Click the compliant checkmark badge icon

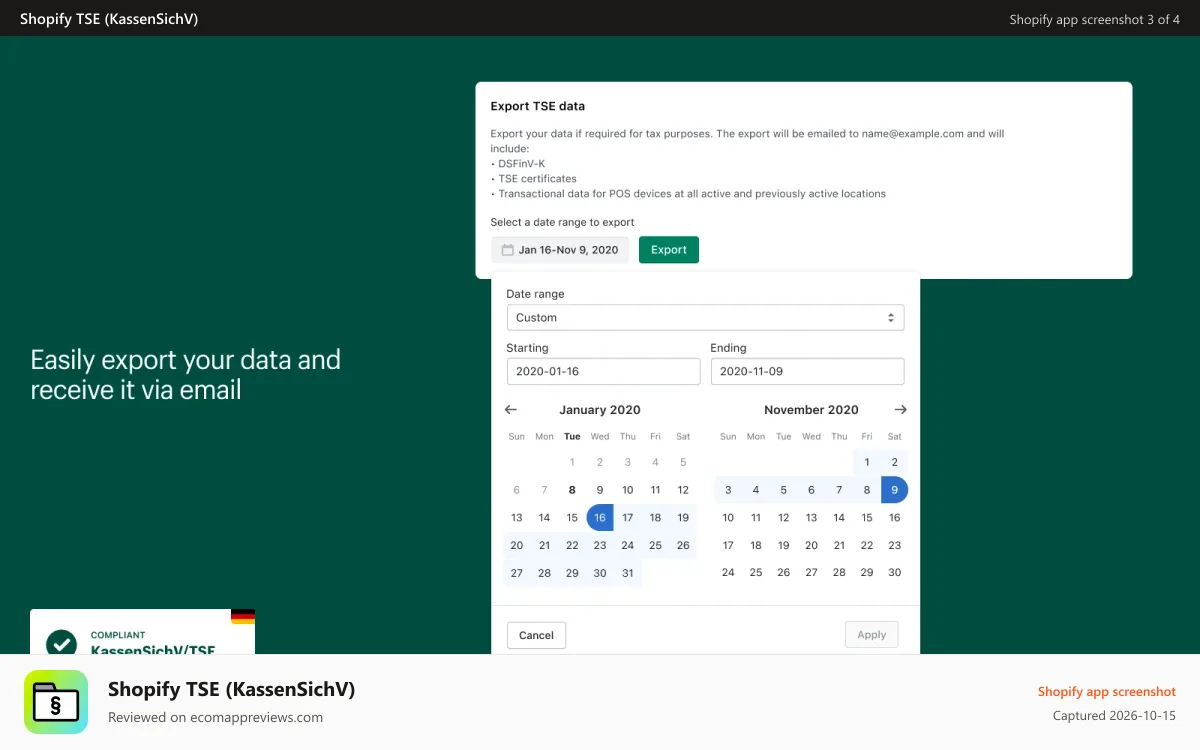tap(61, 643)
